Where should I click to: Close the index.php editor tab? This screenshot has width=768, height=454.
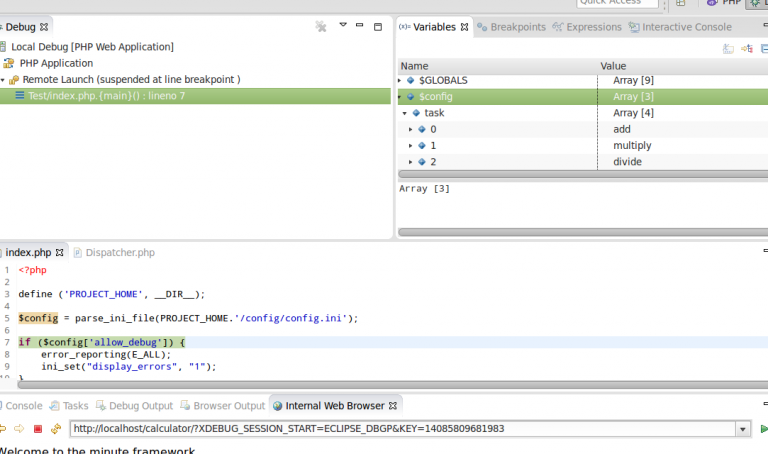(60, 252)
